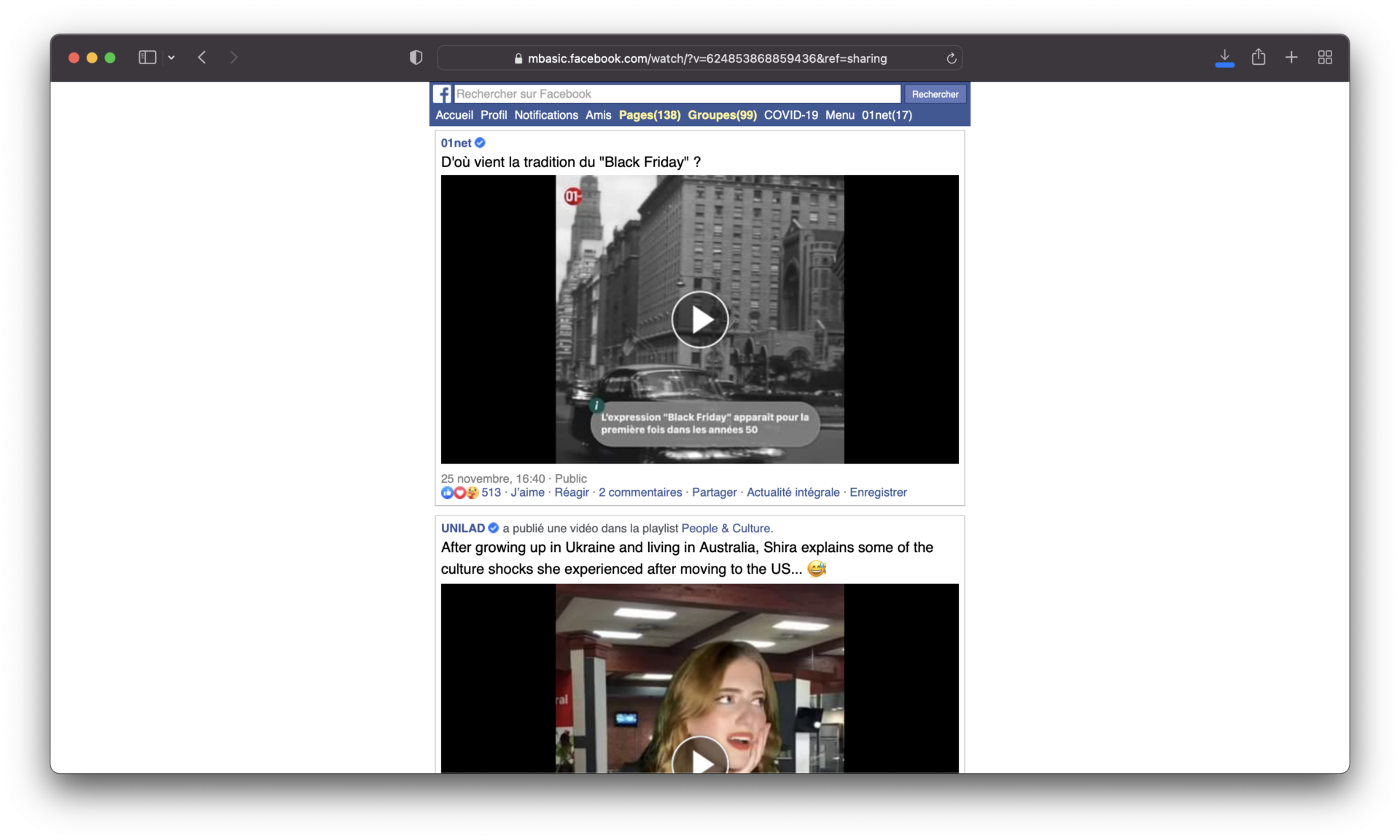Show the tab overview grid icon

pyautogui.click(x=1325, y=57)
